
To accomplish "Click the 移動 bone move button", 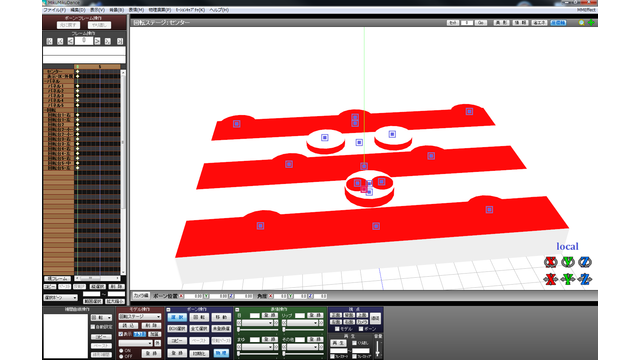I will 221,317.
